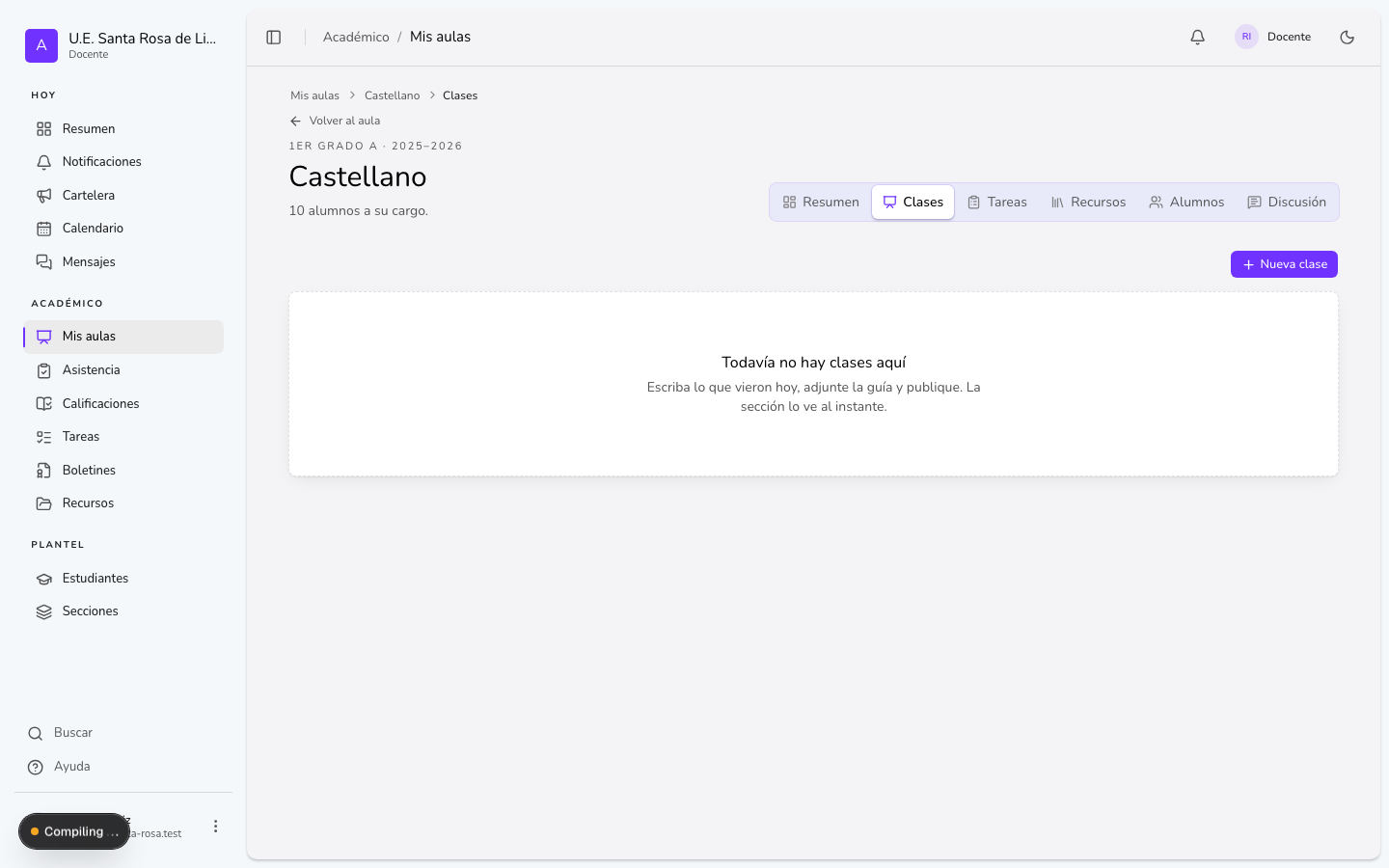
Task: Click Volver al aula link
Action: coord(335,122)
